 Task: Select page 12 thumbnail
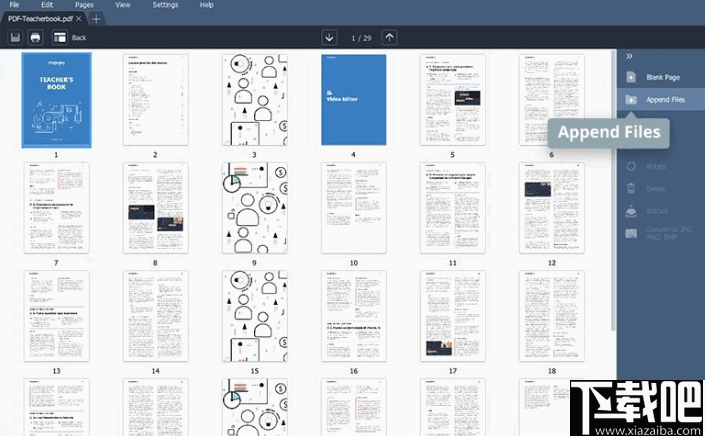[x=552, y=208]
